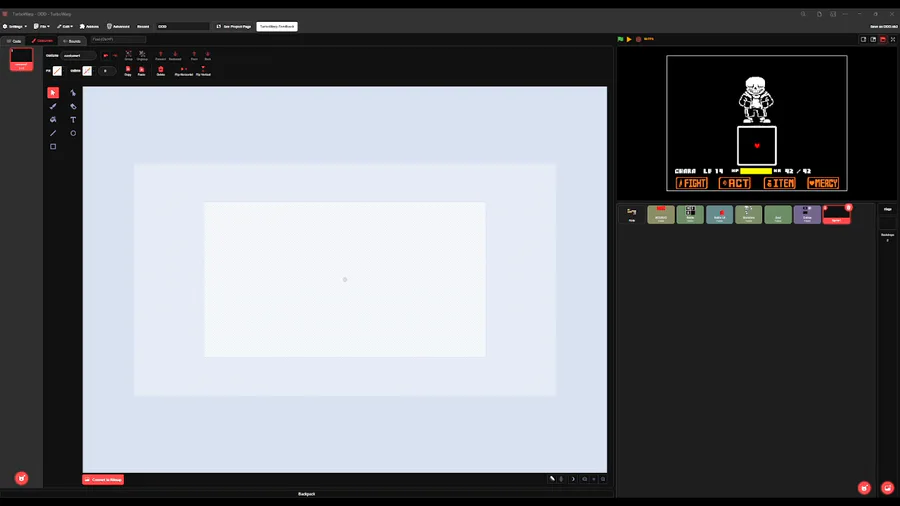Move the selection Forward one layer

coord(161,55)
